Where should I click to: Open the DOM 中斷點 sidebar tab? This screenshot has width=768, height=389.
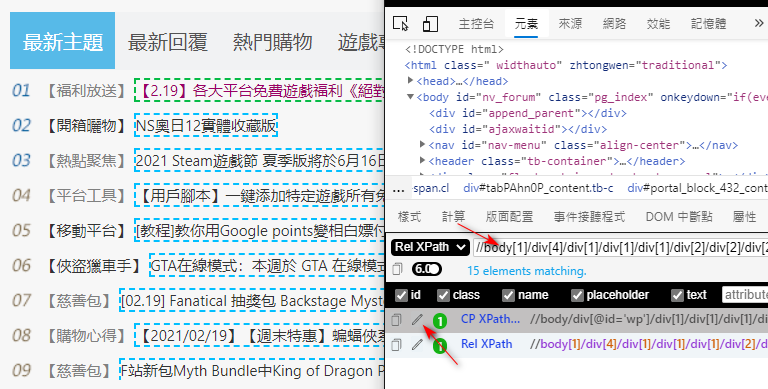(679, 217)
